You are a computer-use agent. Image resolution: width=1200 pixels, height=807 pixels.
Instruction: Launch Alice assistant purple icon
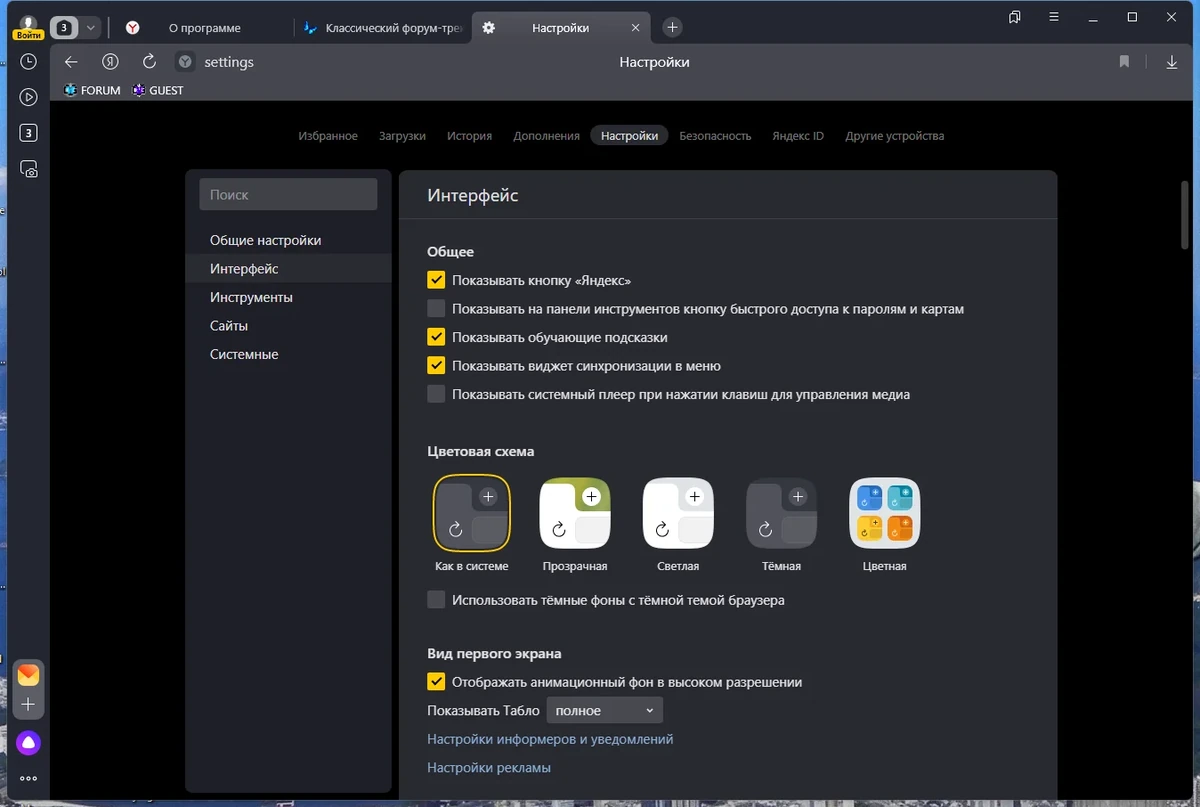28,742
